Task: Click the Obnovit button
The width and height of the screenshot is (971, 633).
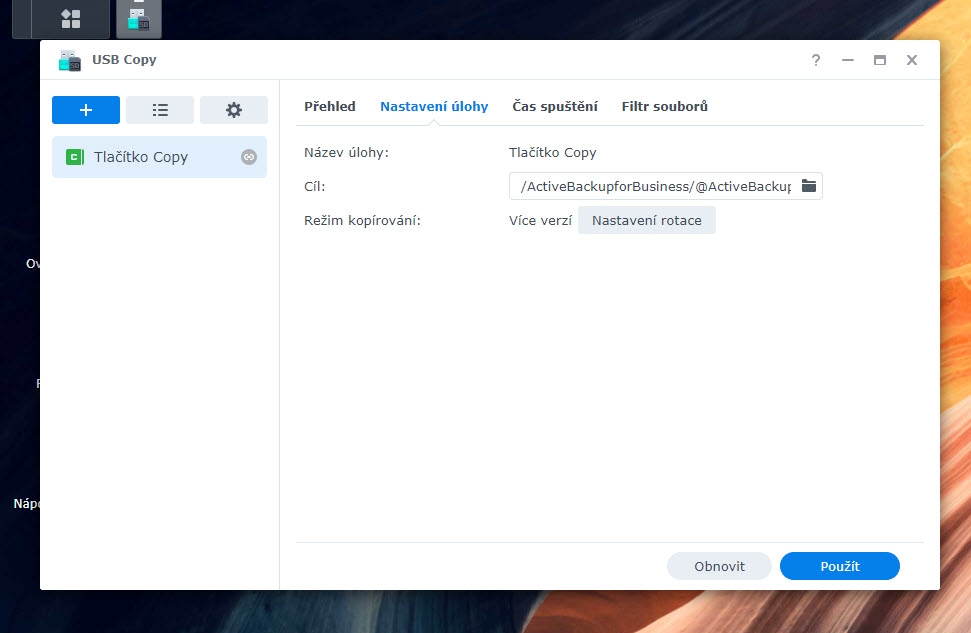Action: pos(719,566)
